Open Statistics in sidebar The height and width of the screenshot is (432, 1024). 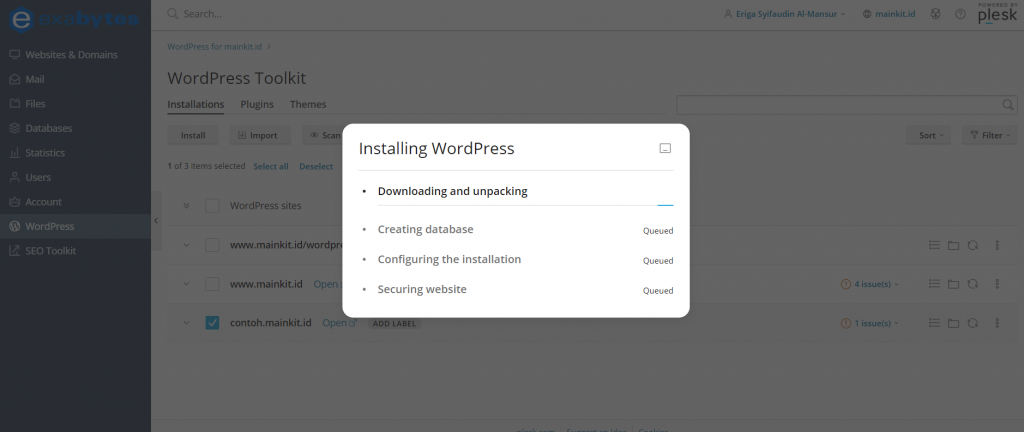pos(75,153)
